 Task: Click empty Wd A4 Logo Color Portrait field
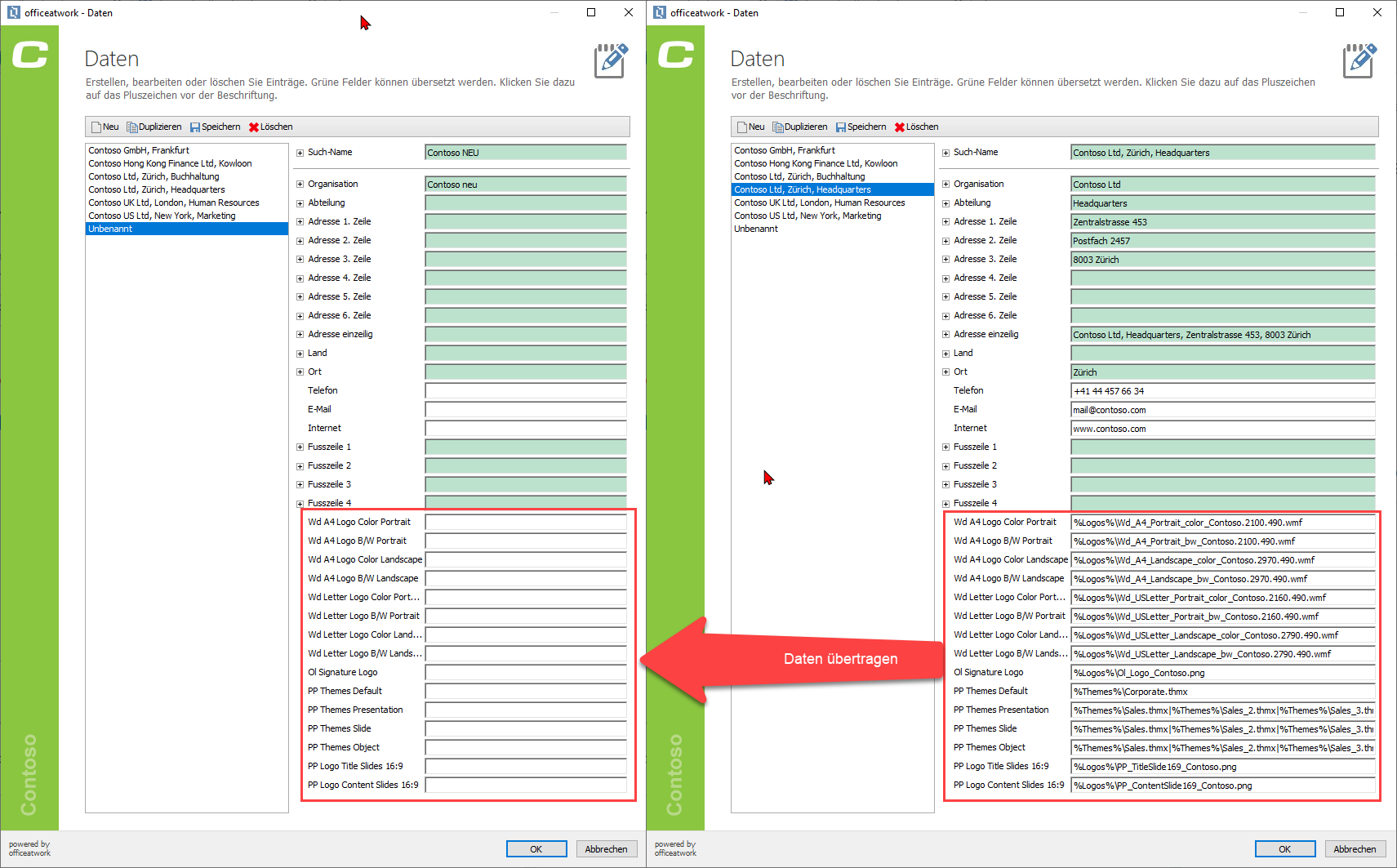pyautogui.click(x=526, y=523)
